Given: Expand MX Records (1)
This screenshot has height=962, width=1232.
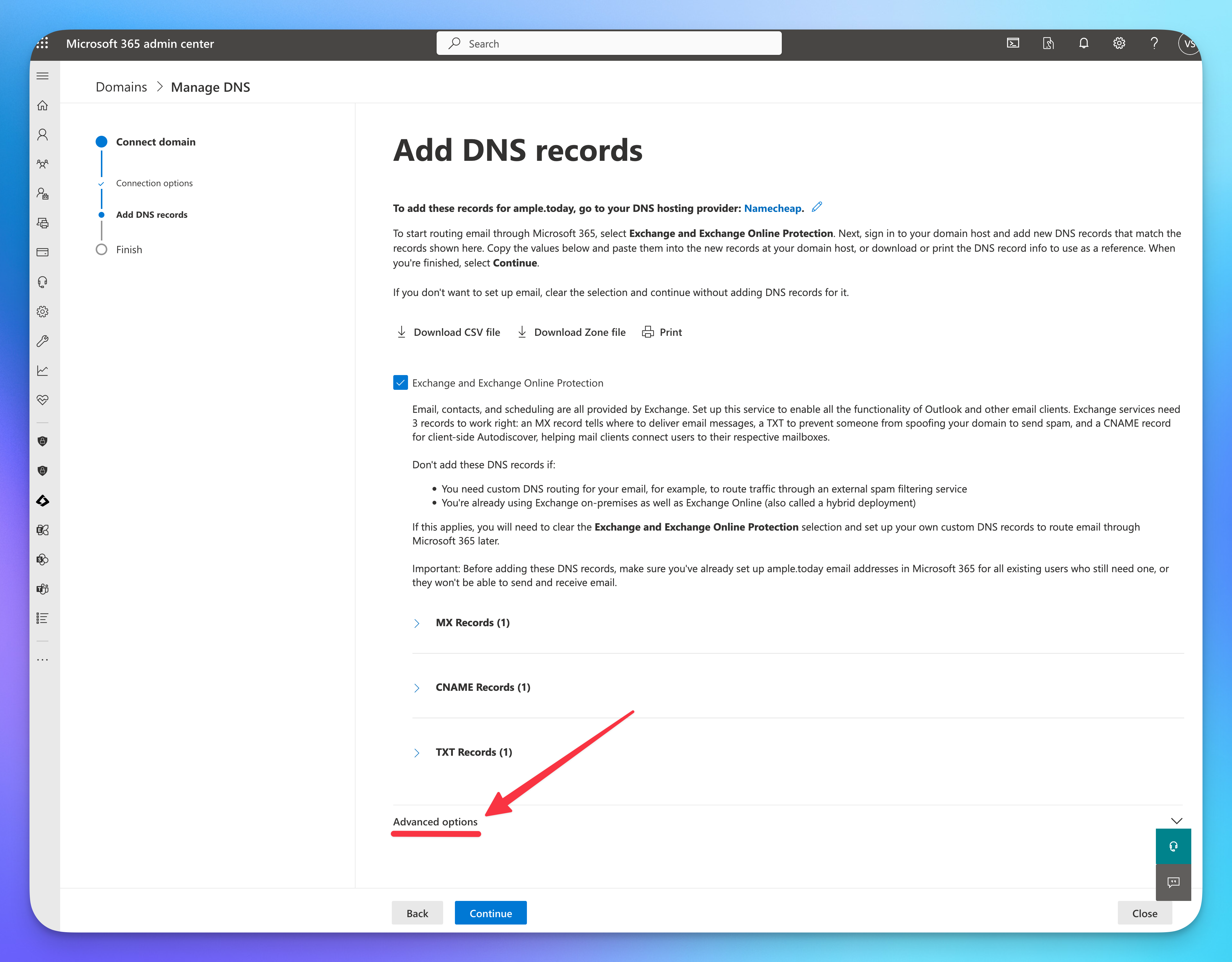Looking at the screenshot, I should pos(416,623).
